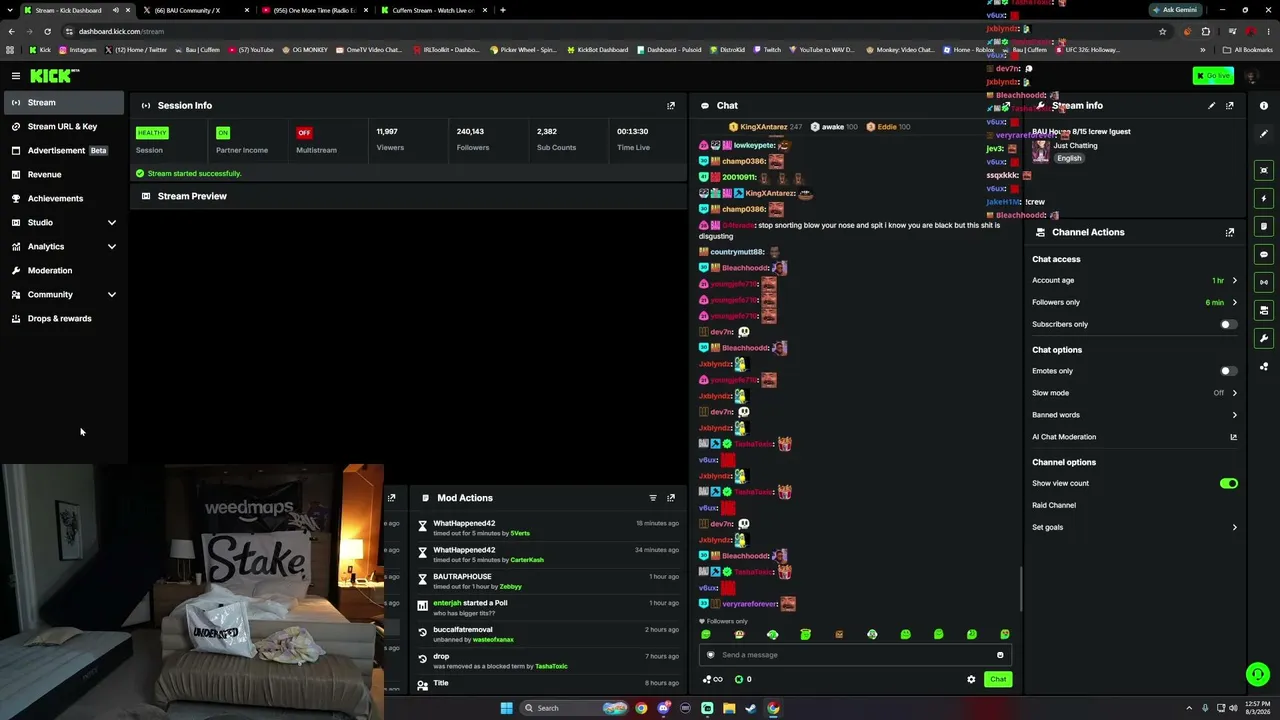Viewport: 1280px width, 720px height.
Task: Open the Moderation page
Action: coord(65,270)
